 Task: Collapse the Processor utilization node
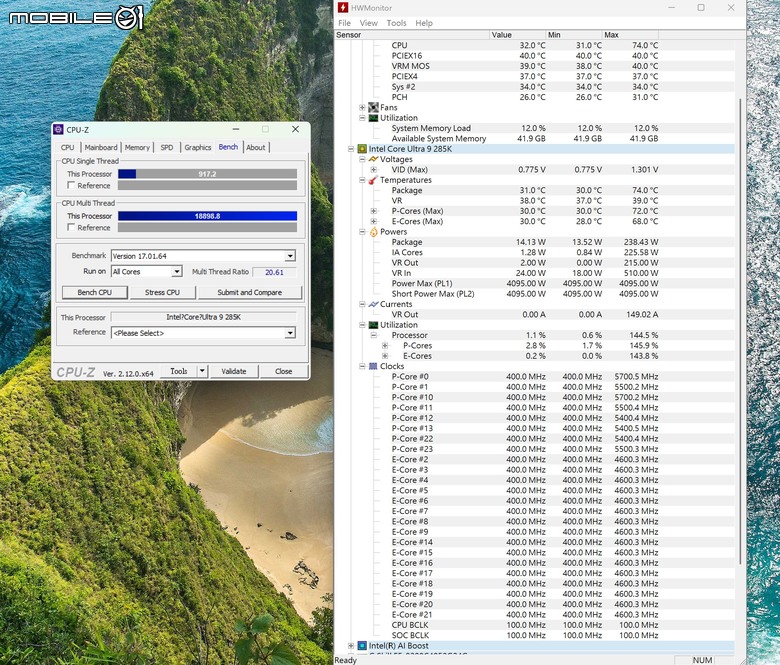(x=374, y=335)
